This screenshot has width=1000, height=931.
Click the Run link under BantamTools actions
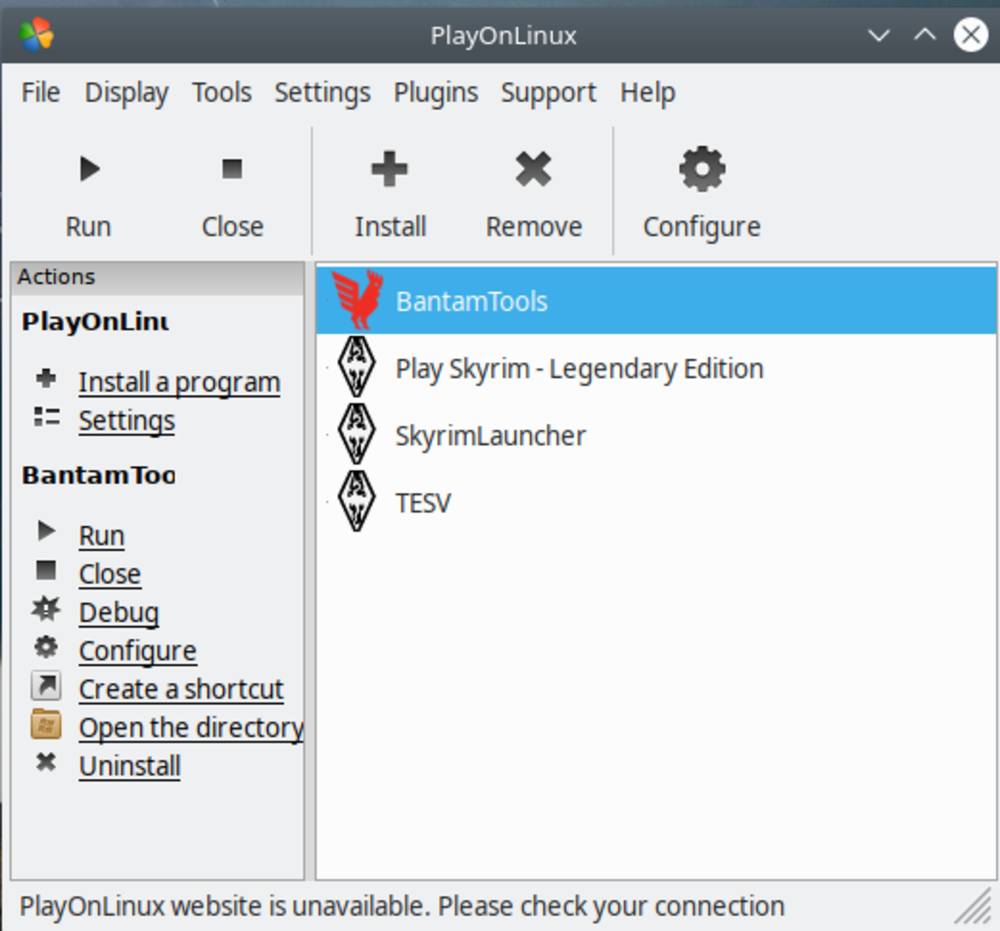101,536
